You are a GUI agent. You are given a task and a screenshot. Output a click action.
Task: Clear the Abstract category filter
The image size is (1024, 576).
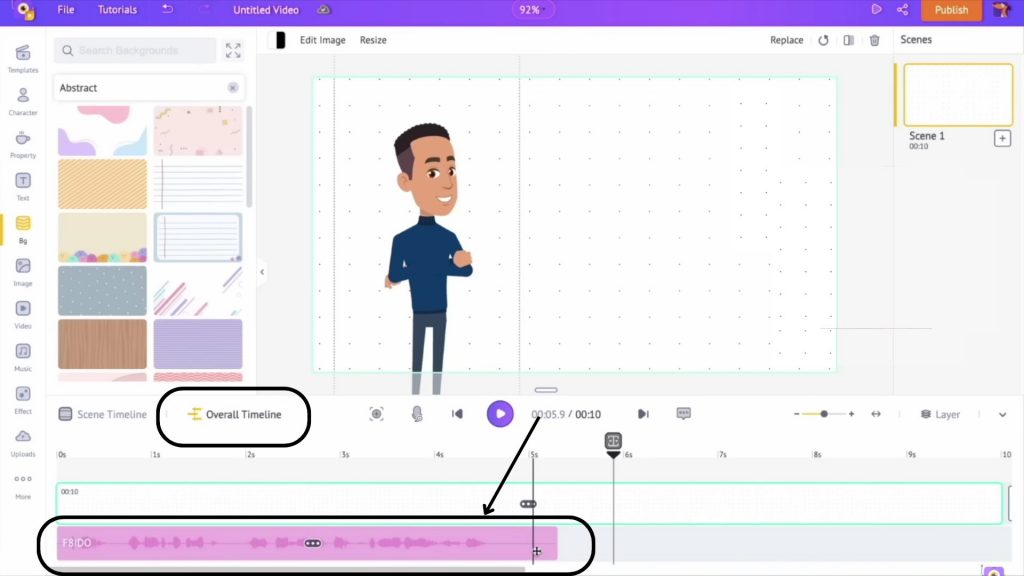coord(233,88)
